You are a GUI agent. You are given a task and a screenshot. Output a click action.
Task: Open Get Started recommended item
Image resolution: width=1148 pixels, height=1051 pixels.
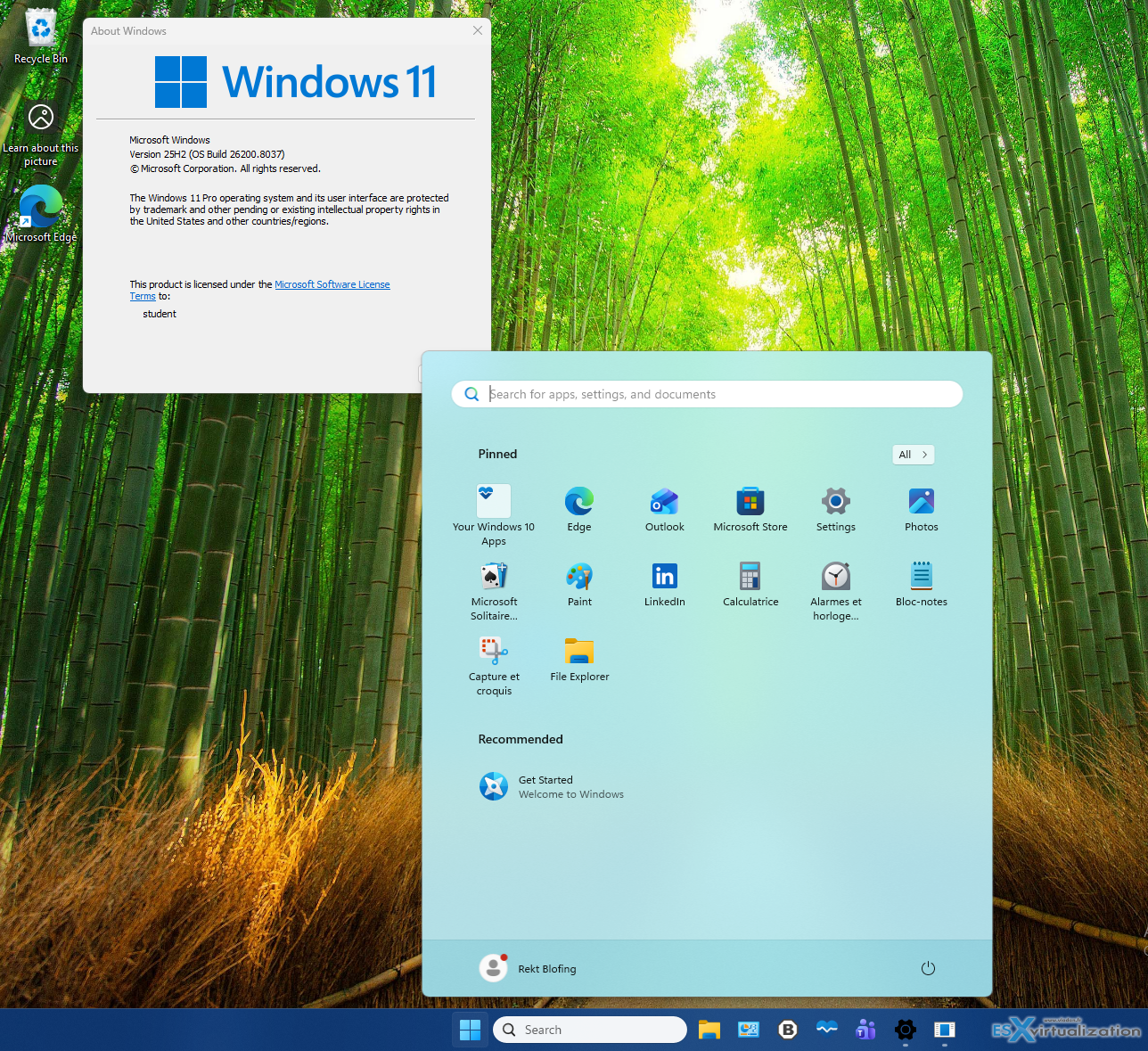pyautogui.click(x=551, y=786)
